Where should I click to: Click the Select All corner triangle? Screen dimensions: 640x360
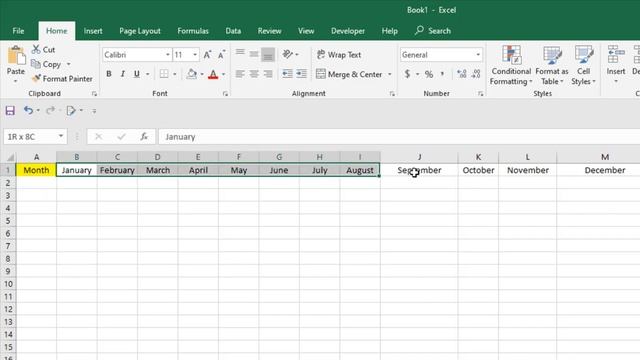[x=10, y=157]
